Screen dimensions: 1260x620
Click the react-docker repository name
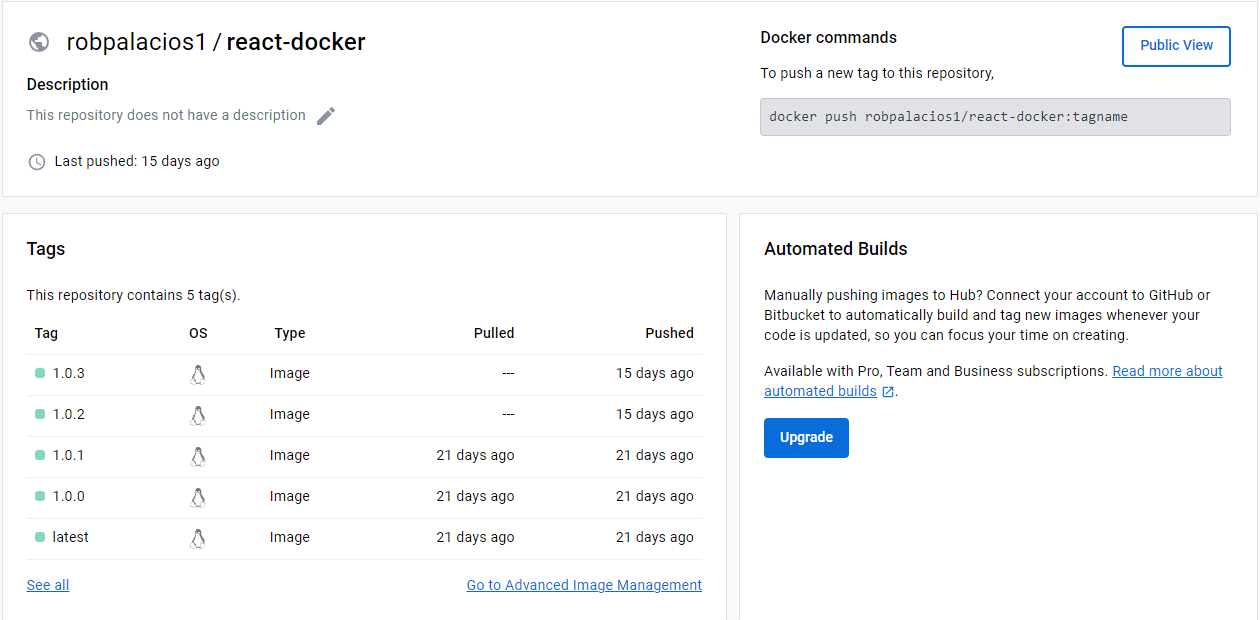tap(296, 42)
